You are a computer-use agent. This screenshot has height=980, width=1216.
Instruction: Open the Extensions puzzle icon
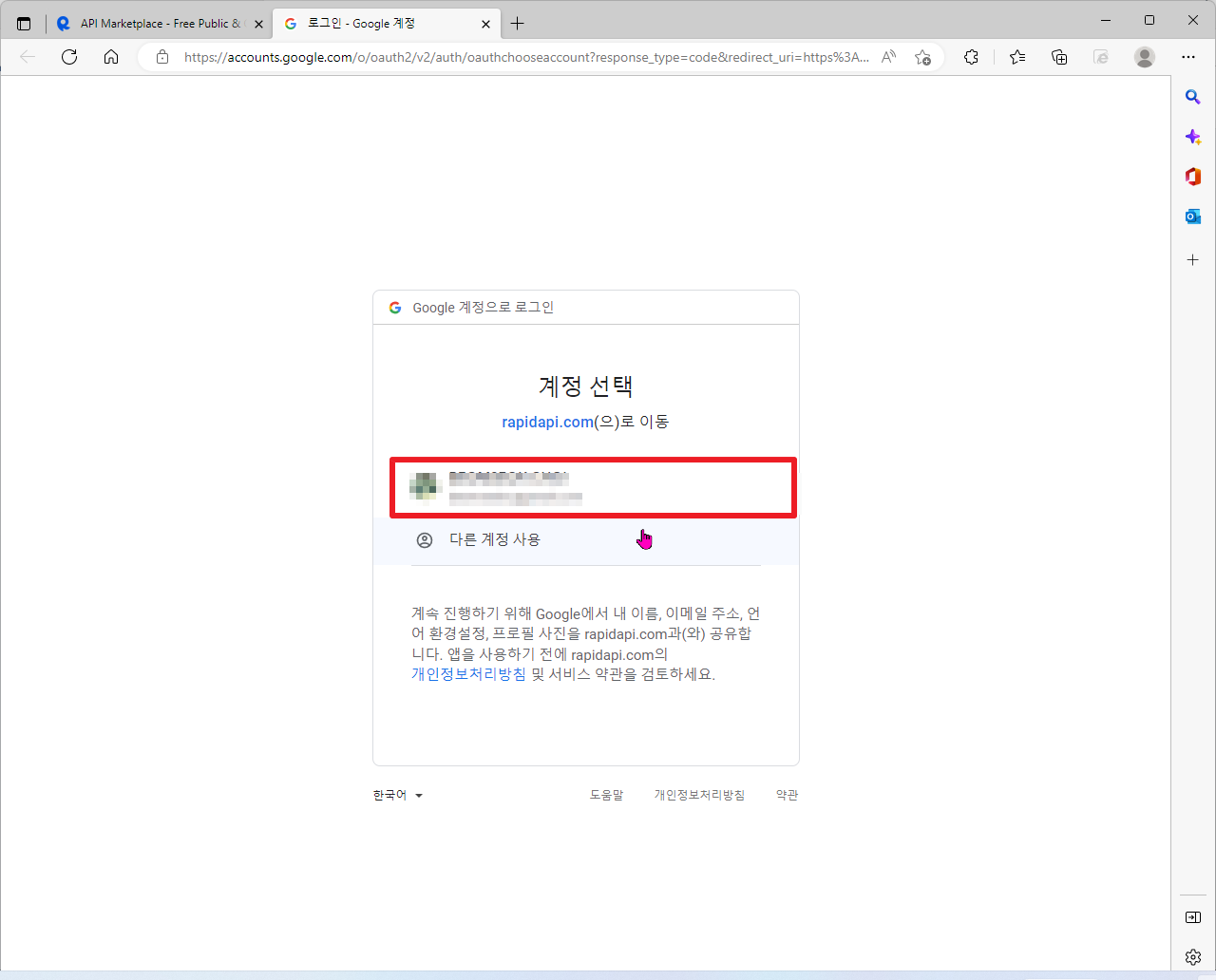click(x=971, y=57)
